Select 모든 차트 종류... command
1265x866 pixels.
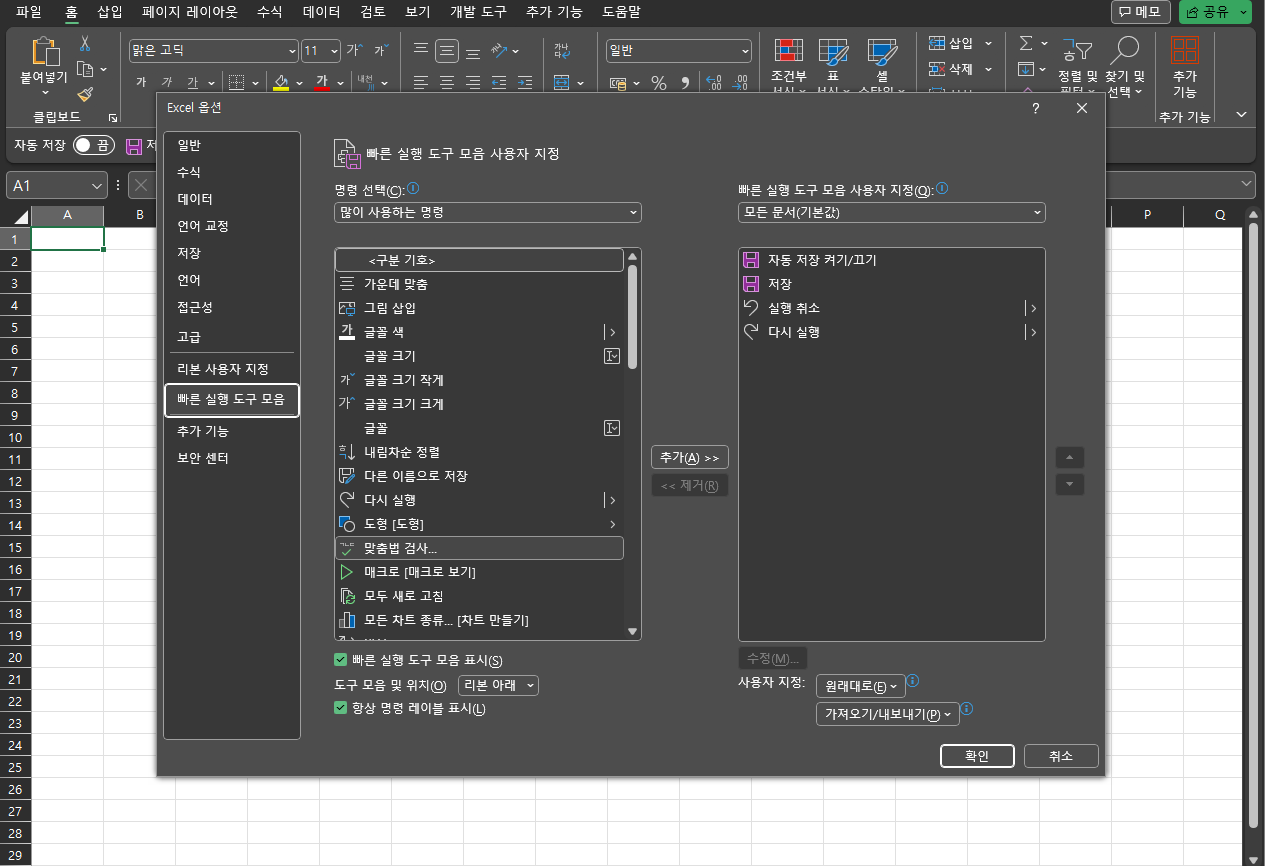tap(479, 620)
